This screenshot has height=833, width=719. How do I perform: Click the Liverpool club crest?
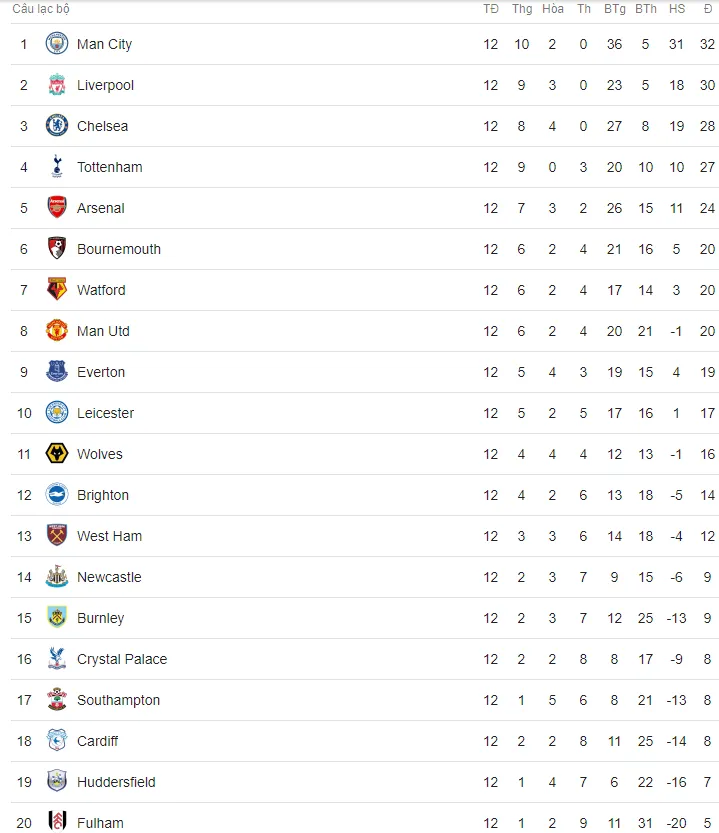coord(57,84)
